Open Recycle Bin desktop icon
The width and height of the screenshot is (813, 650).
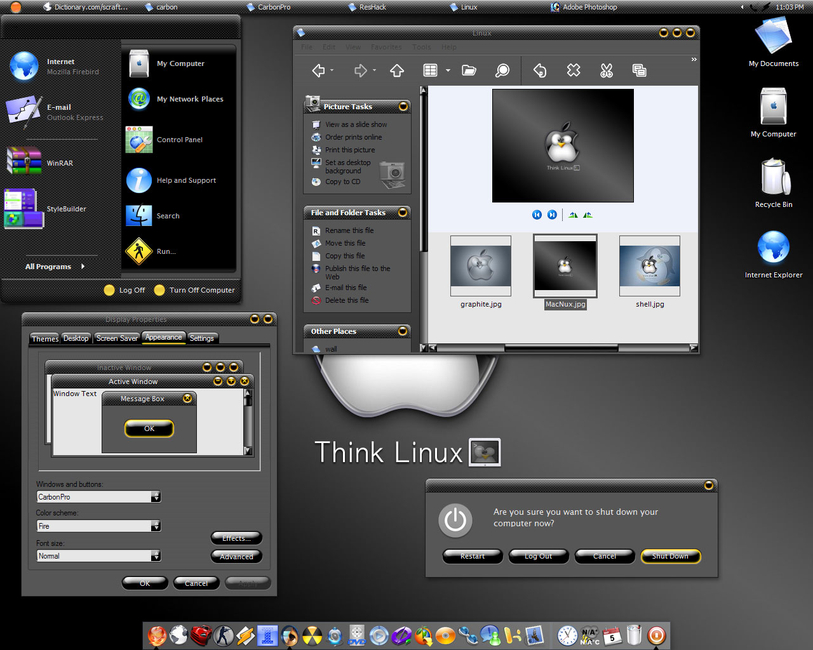click(x=774, y=184)
